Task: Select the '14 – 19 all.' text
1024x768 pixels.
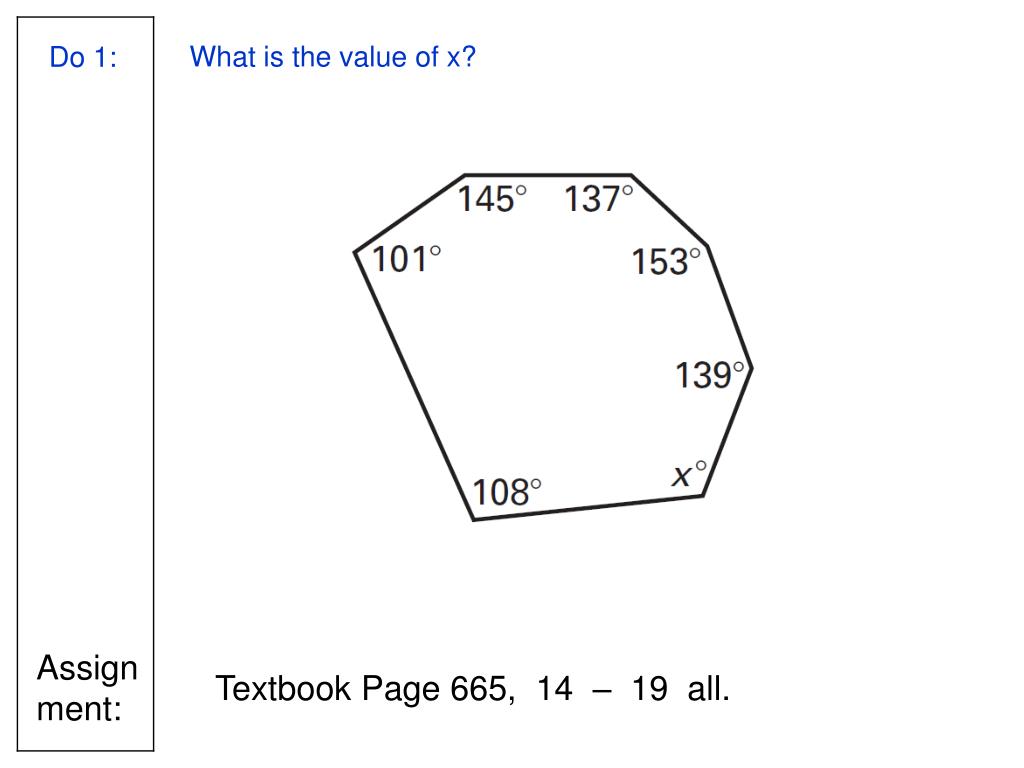Action: 633,689
